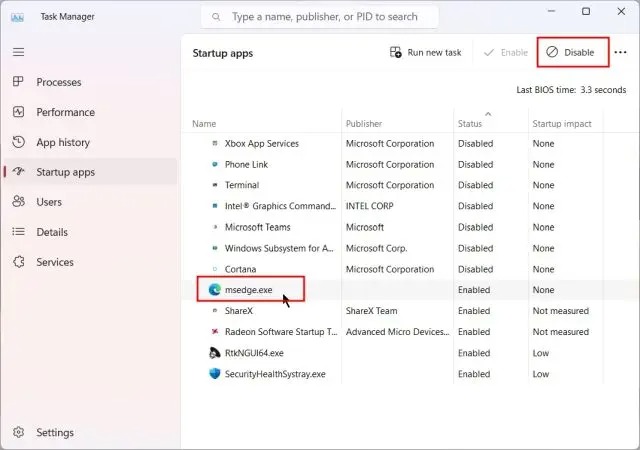
Task: Open the Users tab
Action: (91, 202)
